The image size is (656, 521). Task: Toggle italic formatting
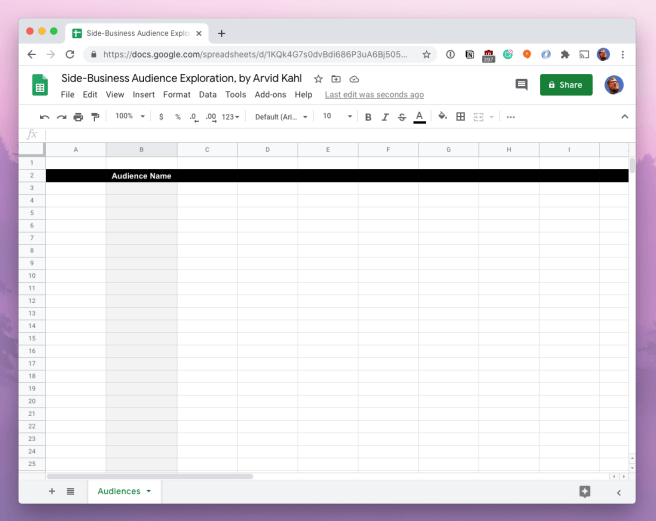(x=385, y=117)
